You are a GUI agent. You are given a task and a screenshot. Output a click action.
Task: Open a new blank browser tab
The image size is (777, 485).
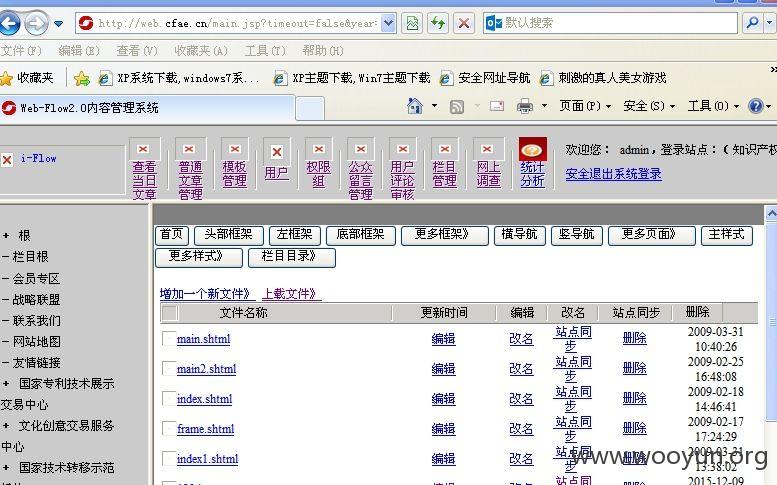(x=310, y=108)
